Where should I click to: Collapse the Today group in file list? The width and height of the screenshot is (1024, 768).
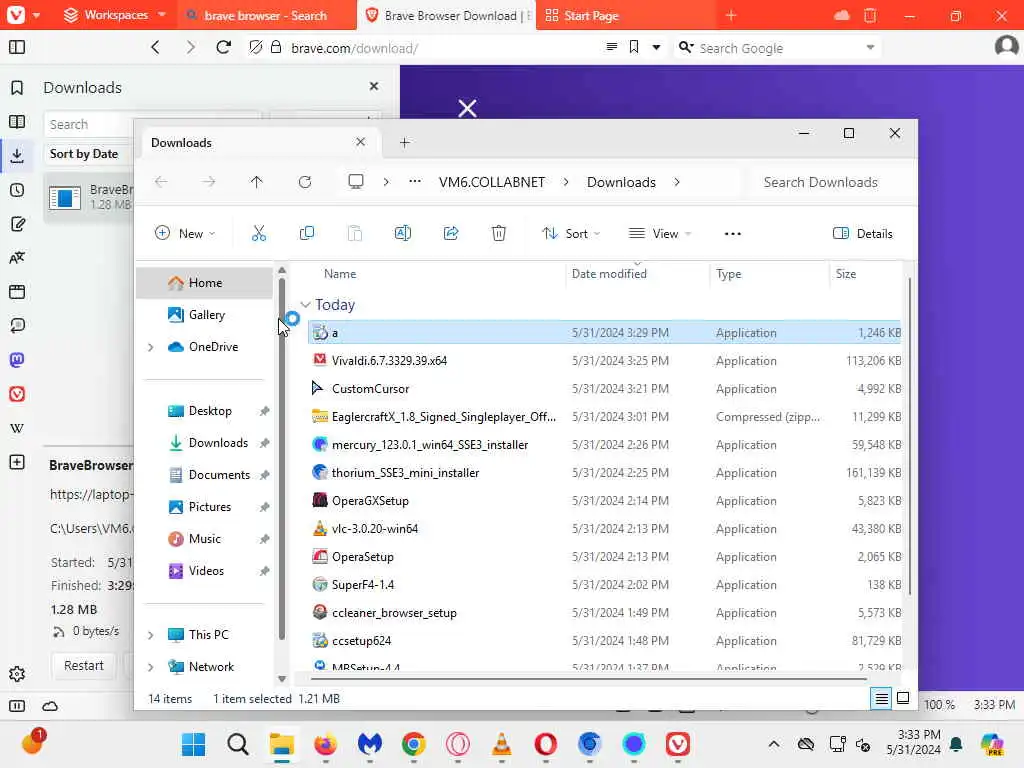[x=305, y=305]
